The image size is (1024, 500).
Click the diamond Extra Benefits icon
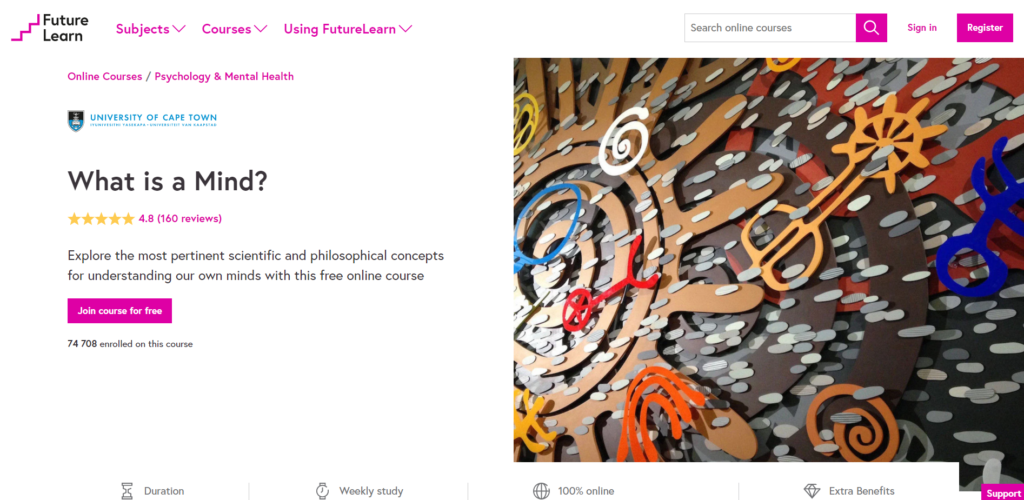click(812, 491)
